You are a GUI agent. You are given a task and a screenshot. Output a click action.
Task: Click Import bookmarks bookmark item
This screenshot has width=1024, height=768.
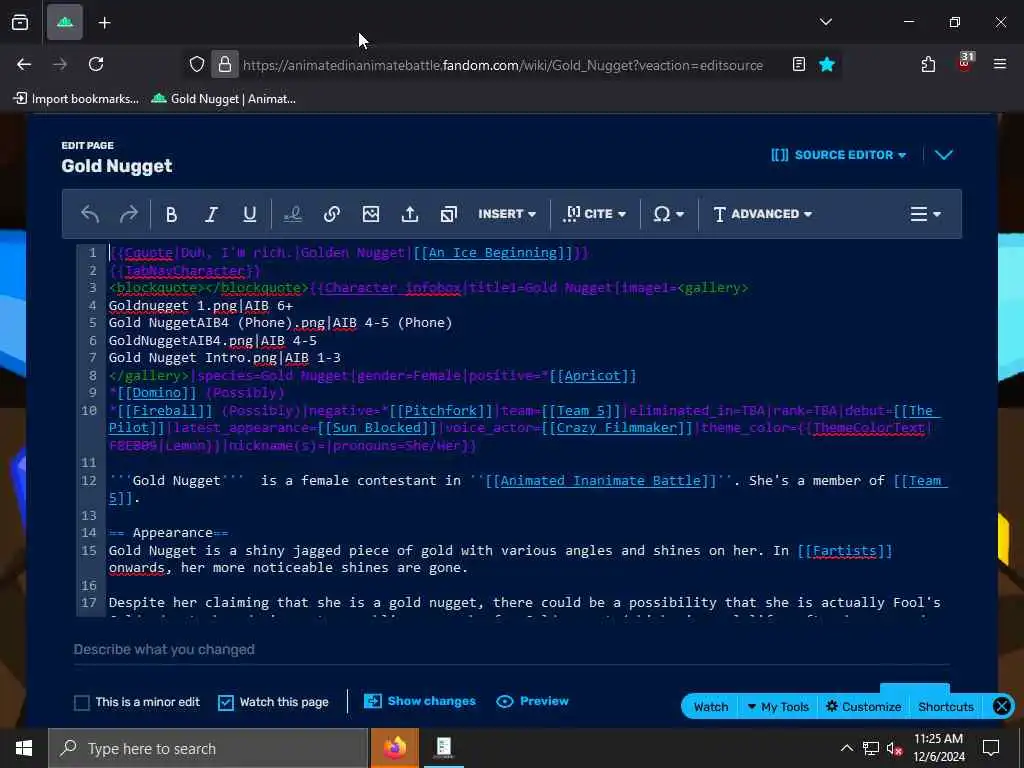pyautogui.click(x=76, y=99)
